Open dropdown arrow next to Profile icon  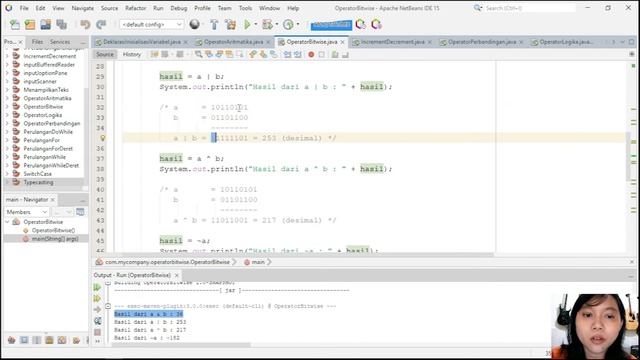coord(298,24)
